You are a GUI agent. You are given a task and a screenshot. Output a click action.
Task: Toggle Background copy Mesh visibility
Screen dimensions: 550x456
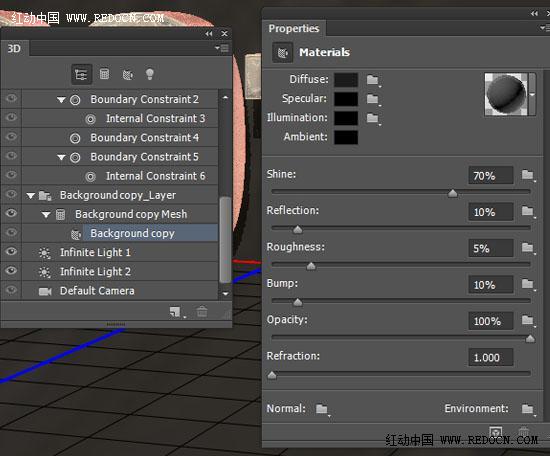11,213
